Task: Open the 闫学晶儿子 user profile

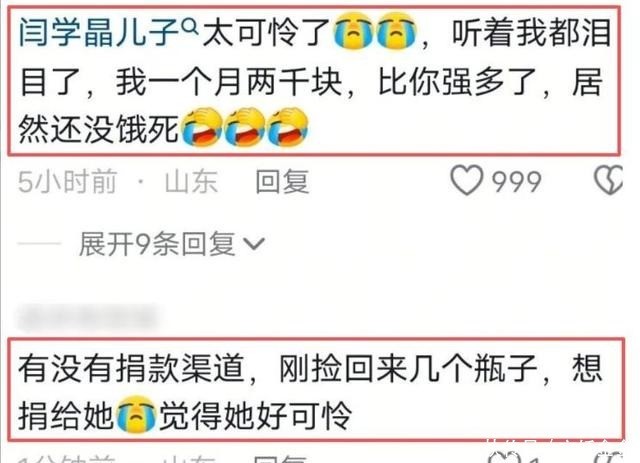Action: (99, 33)
